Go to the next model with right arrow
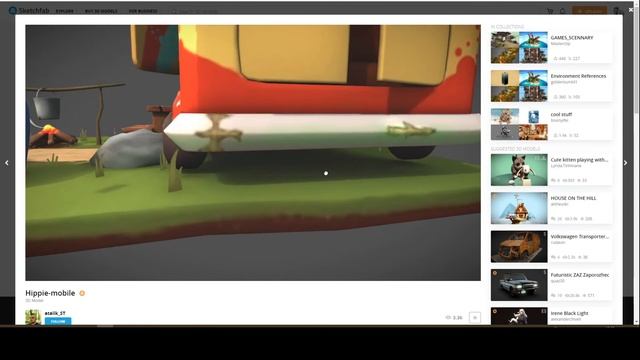Viewport: 640px width, 360px height. tap(626, 163)
